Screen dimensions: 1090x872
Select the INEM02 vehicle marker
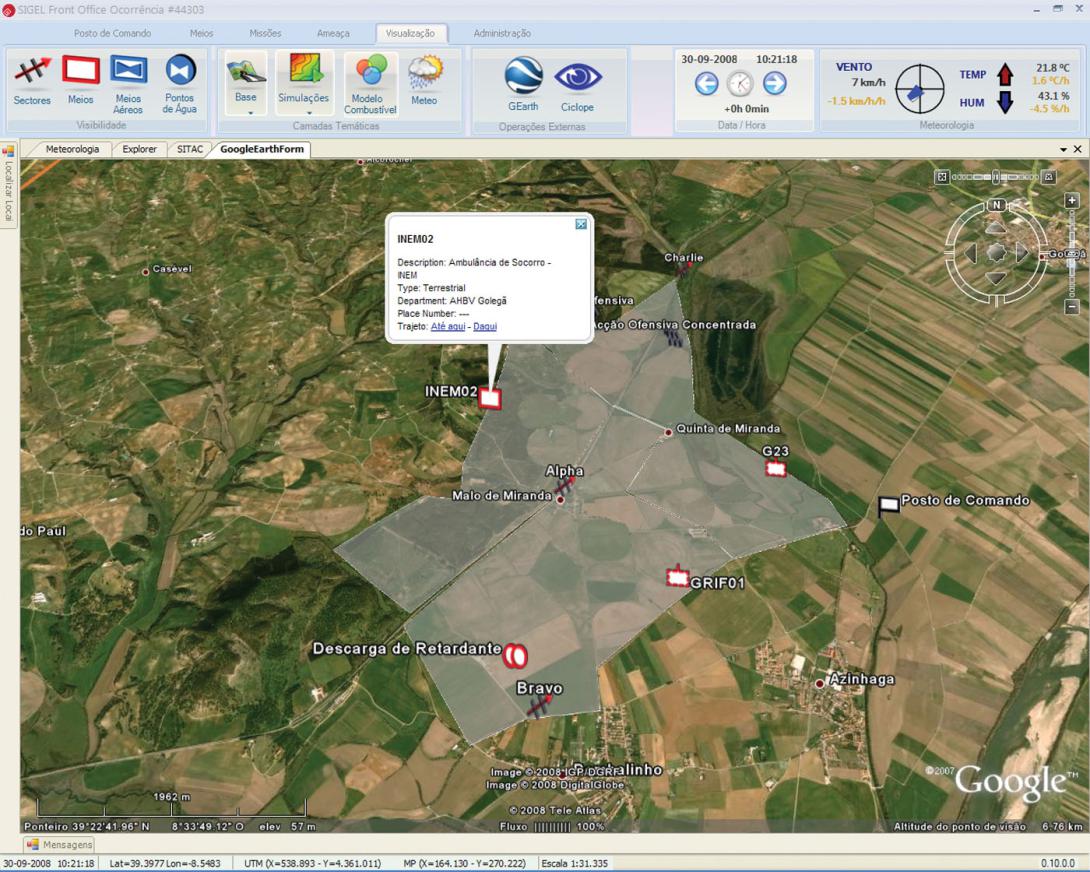tap(489, 398)
